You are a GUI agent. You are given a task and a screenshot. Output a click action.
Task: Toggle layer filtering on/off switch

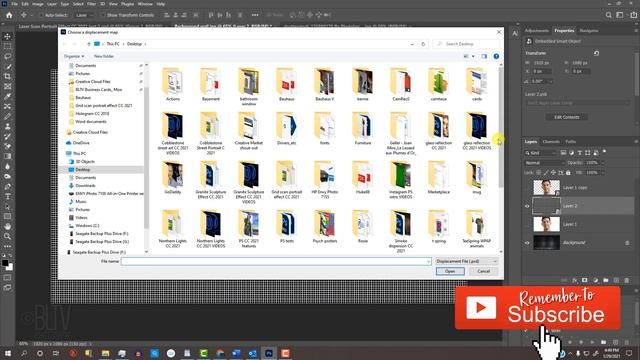pos(604,152)
